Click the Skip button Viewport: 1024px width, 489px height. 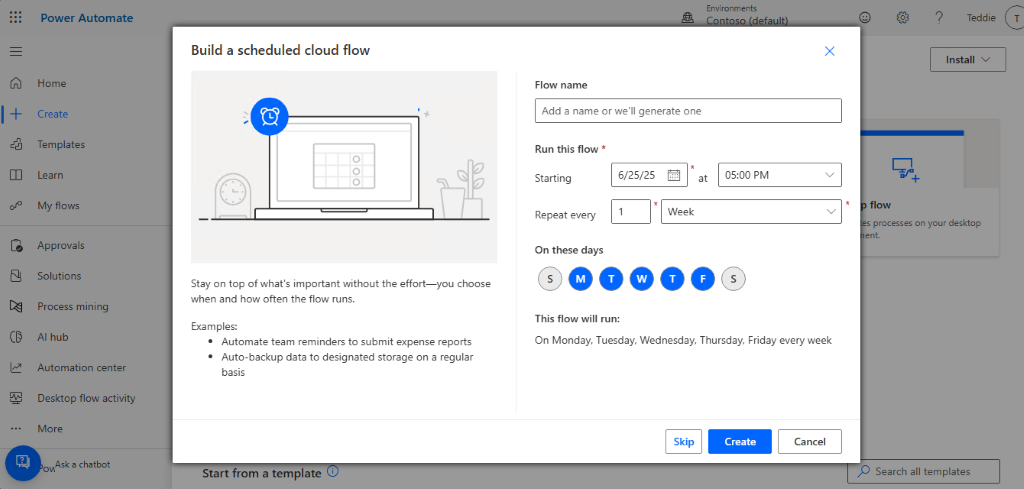(684, 441)
